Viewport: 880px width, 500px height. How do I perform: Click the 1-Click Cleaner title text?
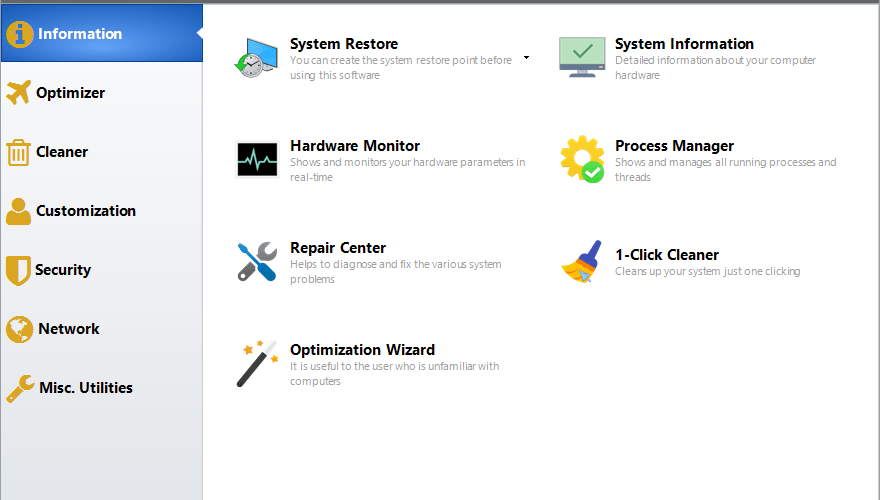[x=667, y=255]
